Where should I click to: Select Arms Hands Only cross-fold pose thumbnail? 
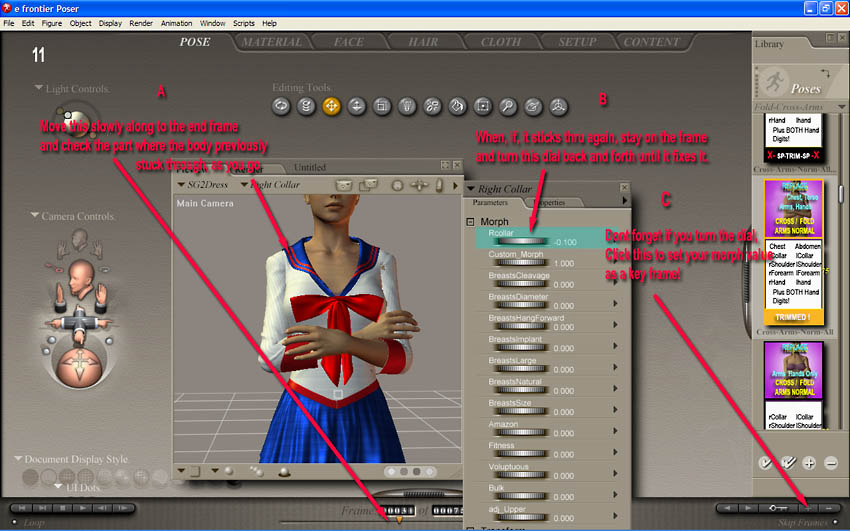click(794, 370)
